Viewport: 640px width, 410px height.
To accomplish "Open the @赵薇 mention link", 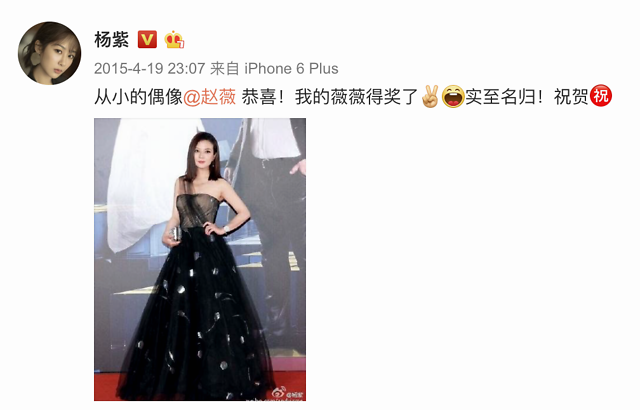I will coord(209,97).
